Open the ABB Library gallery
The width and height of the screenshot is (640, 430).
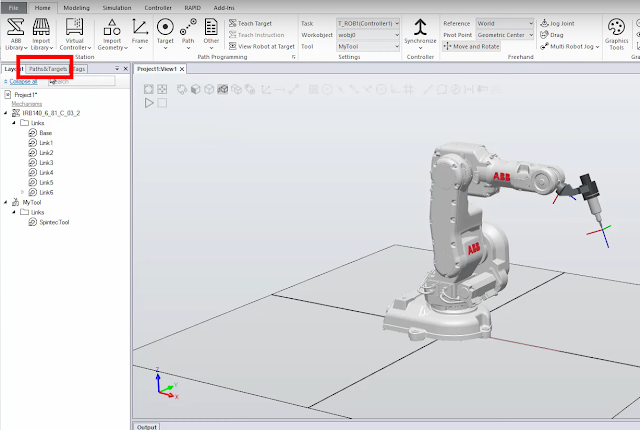click(x=16, y=34)
